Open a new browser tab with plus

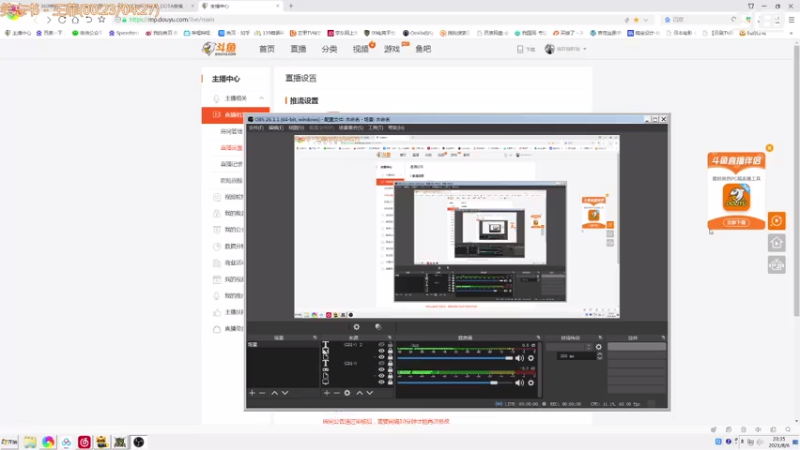291,6
